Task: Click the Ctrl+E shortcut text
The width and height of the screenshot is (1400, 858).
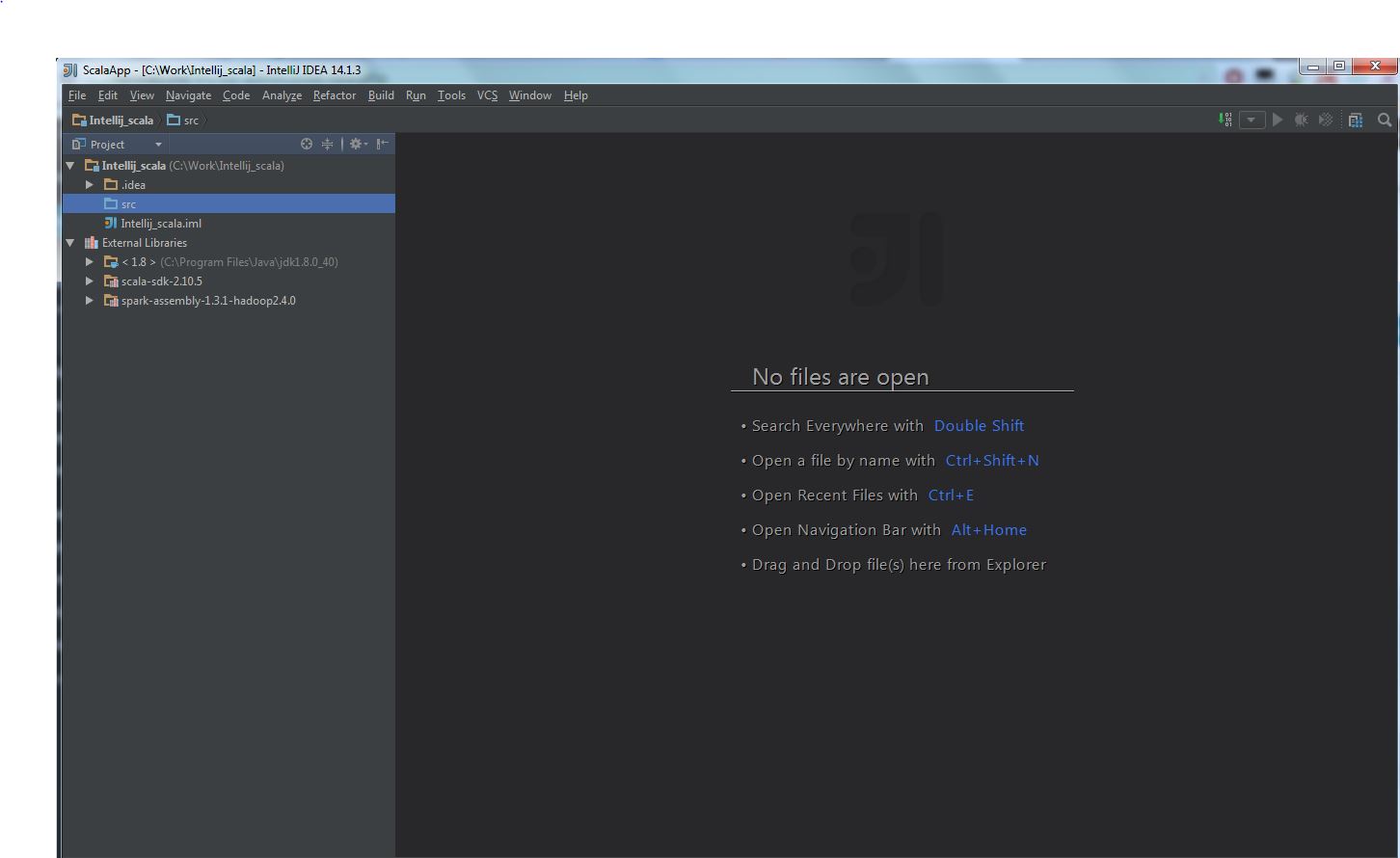Action: [x=951, y=496]
